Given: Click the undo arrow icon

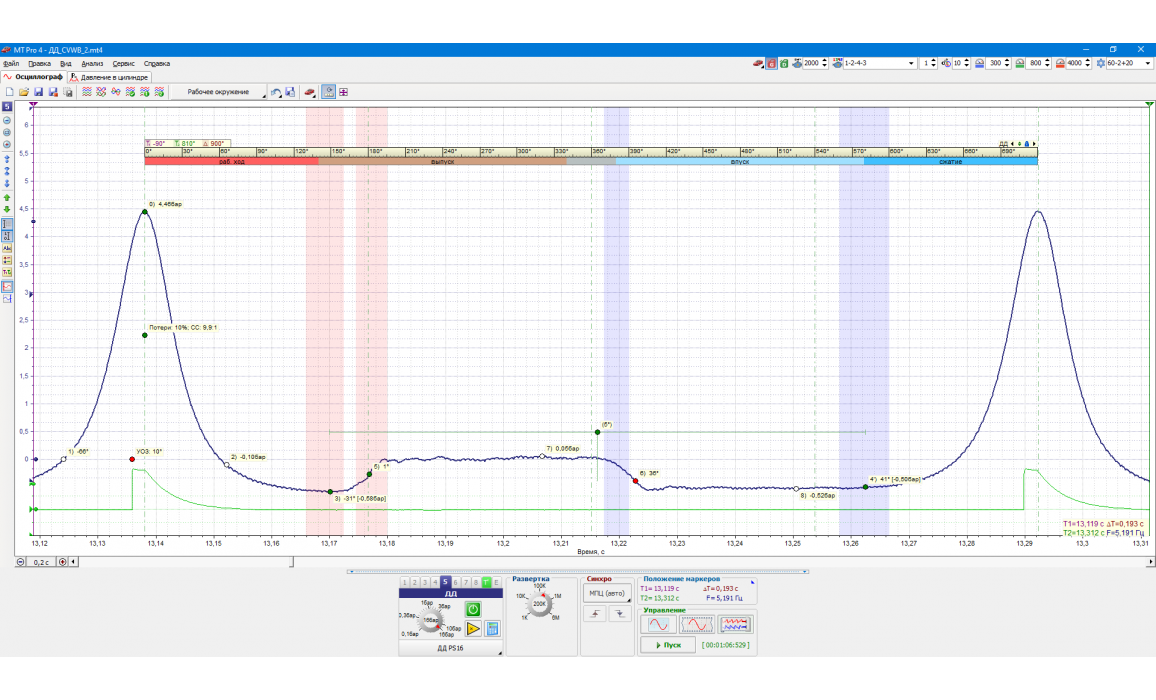Looking at the screenshot, I should pyautogui.click(x=276, y=92).
